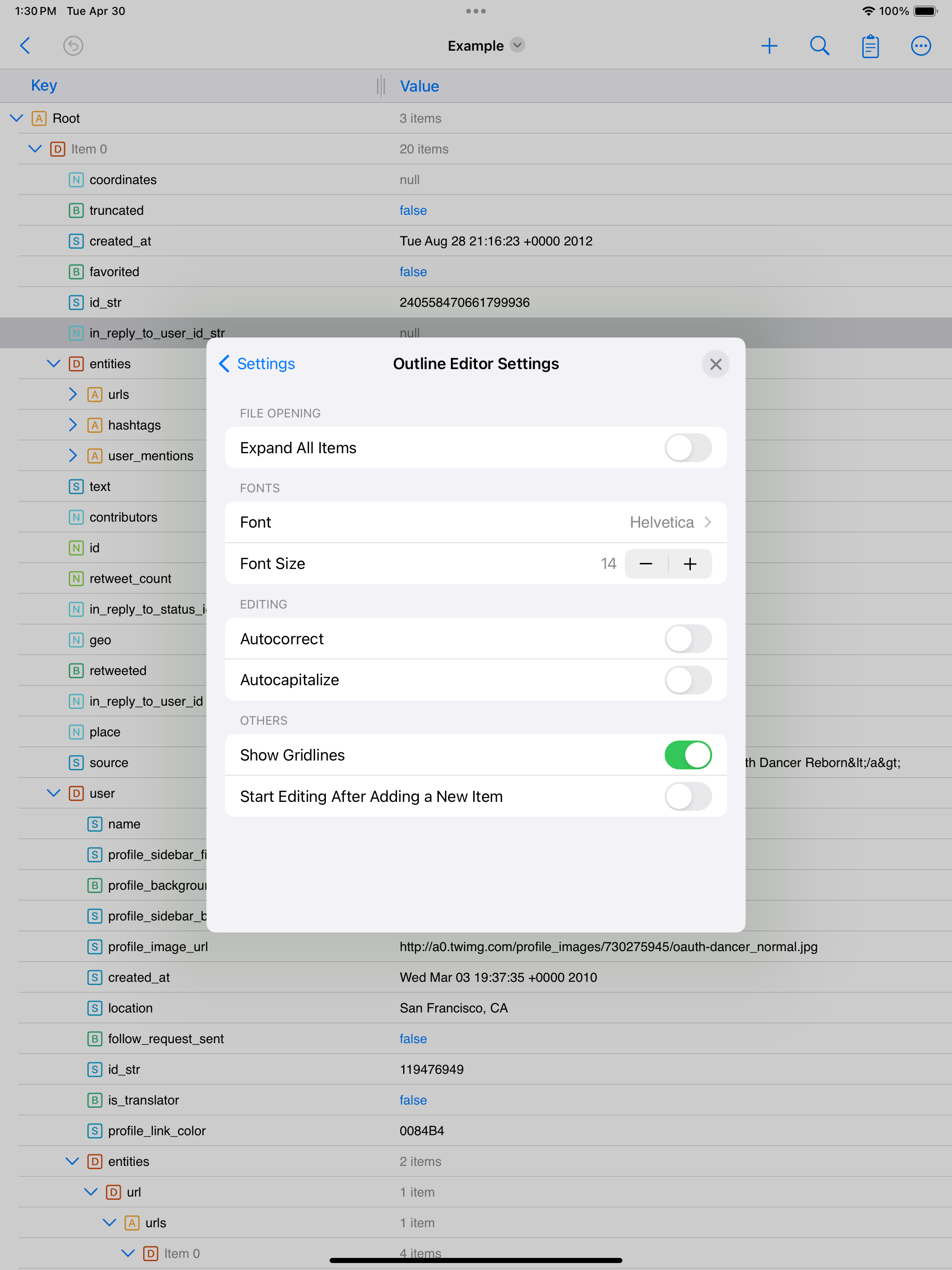
Task: Open search with magnifying glass icon
Action: pos(820,46)
